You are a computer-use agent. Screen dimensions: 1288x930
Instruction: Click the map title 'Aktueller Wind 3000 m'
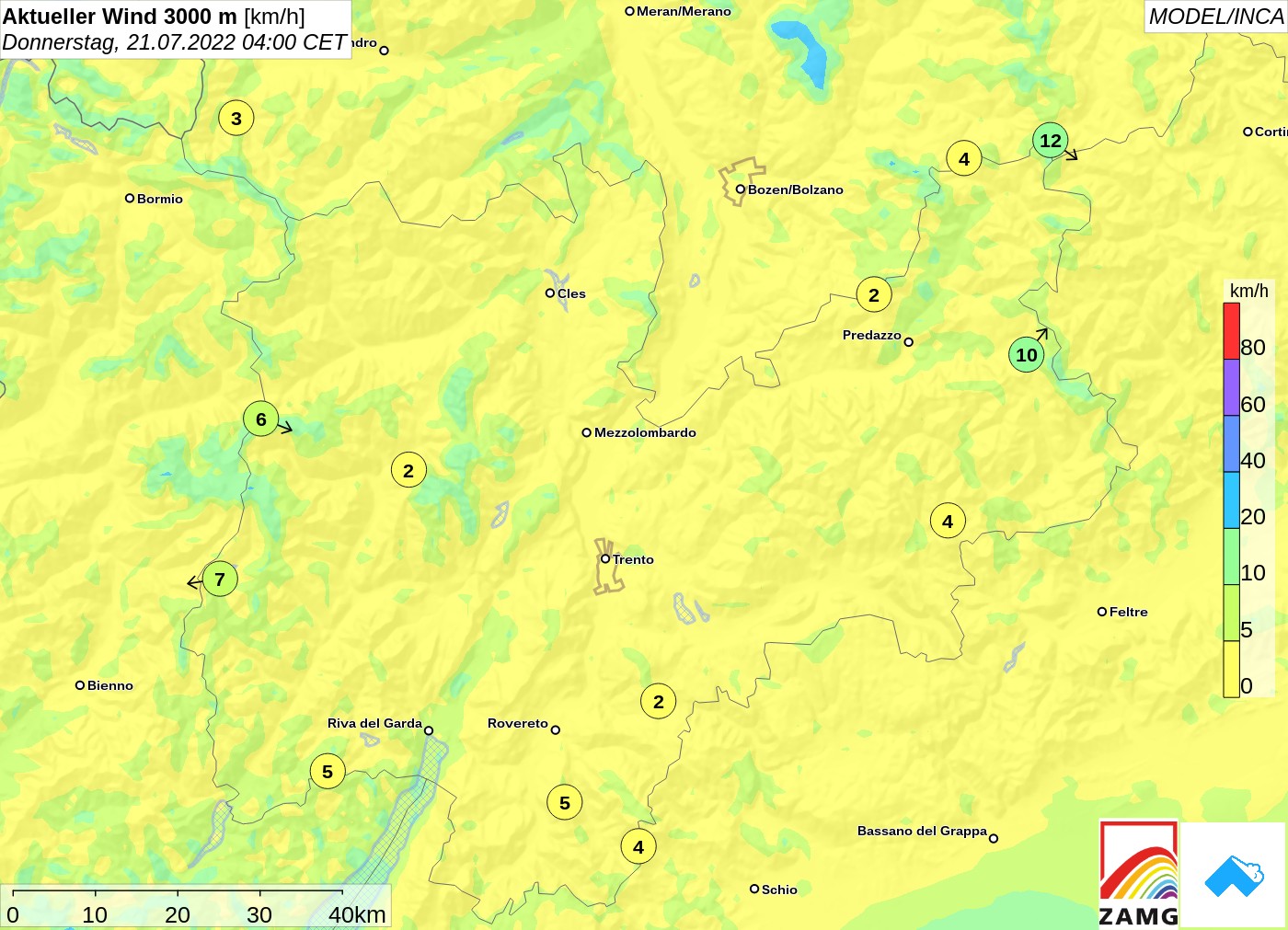pyautogui.click(x=120, y=16)
